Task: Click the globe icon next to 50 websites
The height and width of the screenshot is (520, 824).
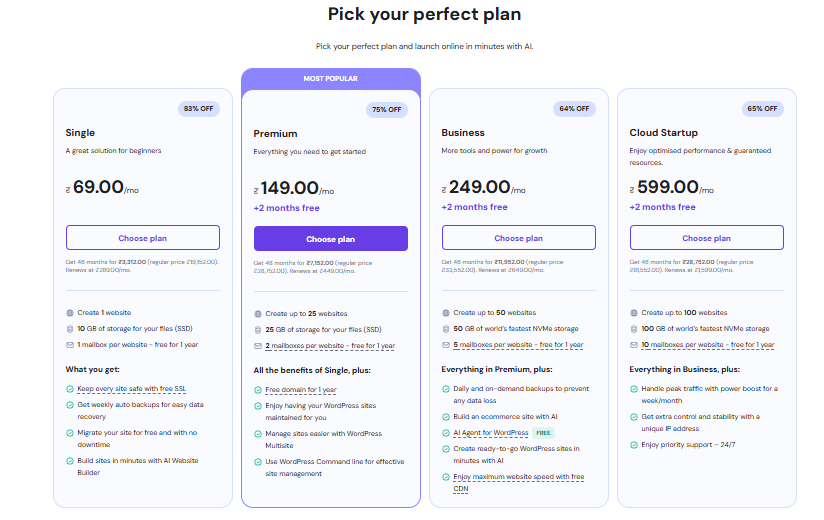Action: tap(446, 313)
